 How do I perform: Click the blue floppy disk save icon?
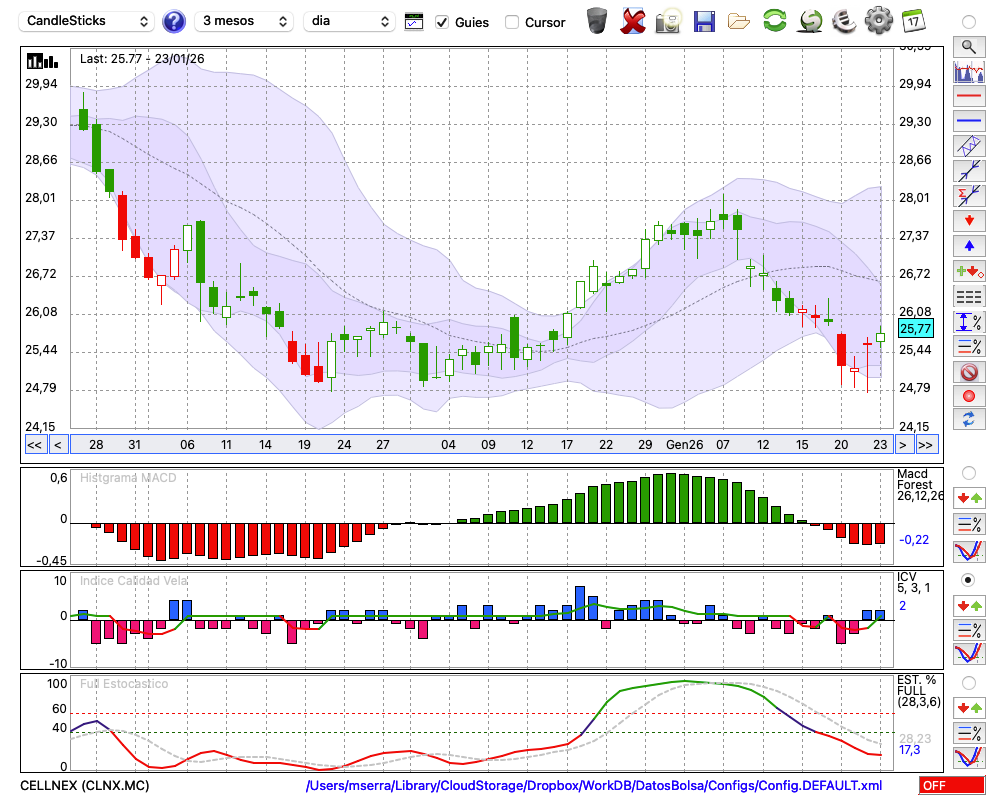[704, 21]
